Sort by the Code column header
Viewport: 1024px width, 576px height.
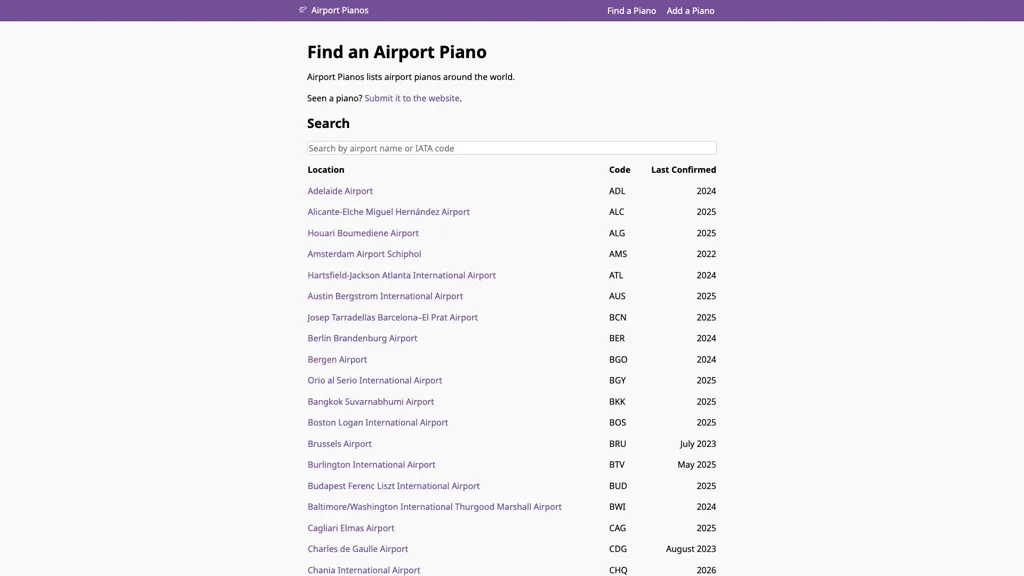(x=619, y=169)
